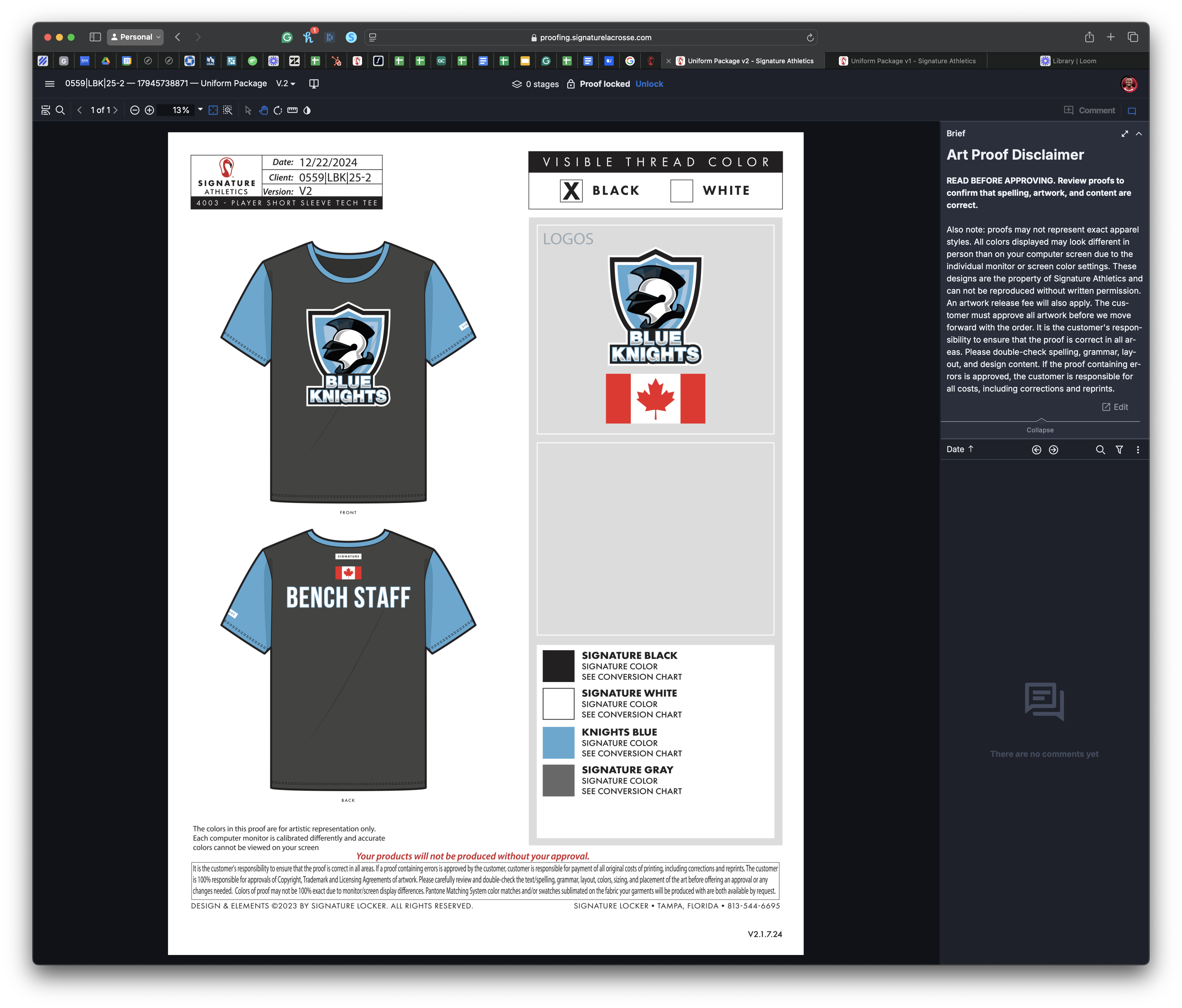Collapse the Brief panel chevron

(1139, 133)
